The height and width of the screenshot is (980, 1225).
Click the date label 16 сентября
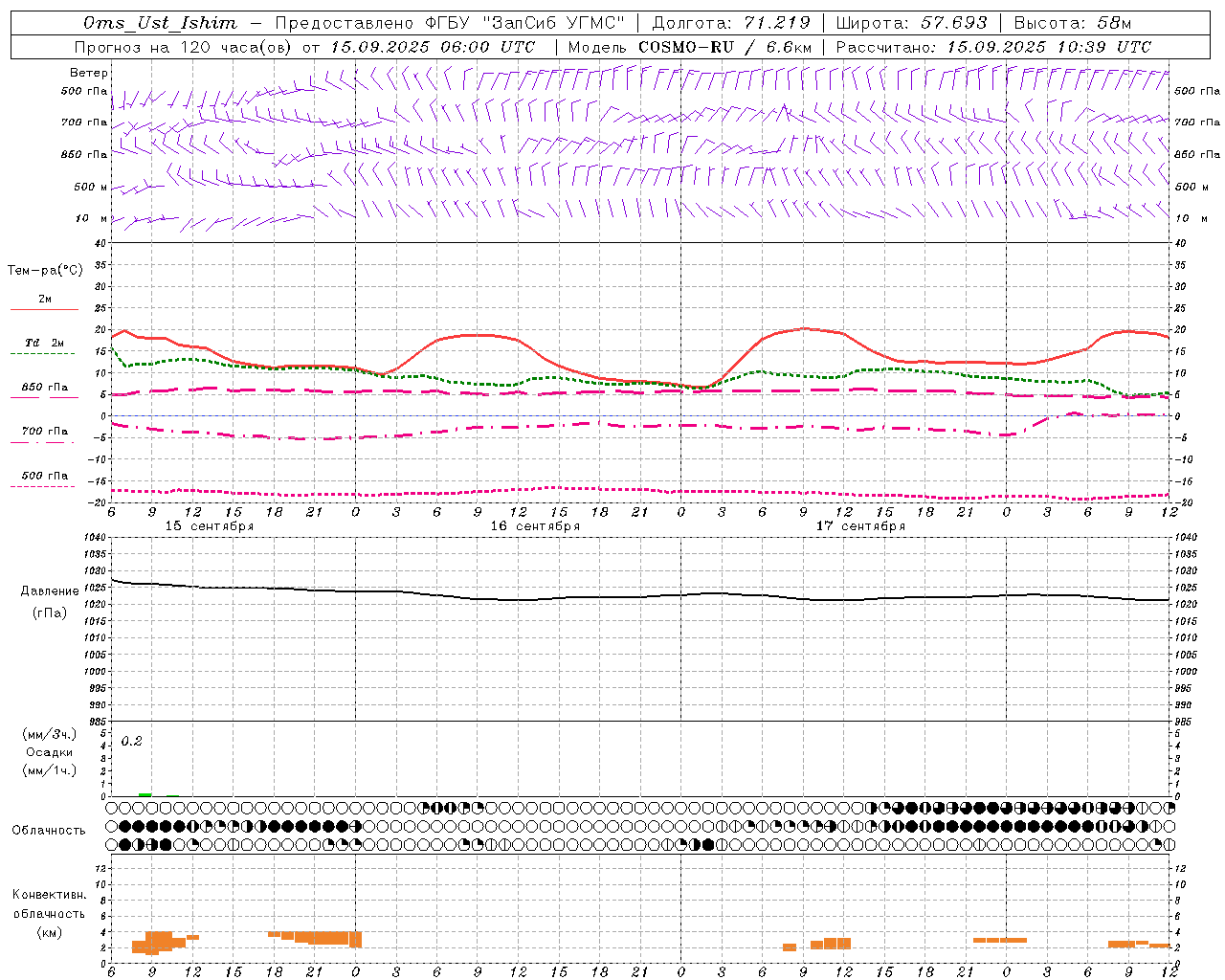point(535,526)
